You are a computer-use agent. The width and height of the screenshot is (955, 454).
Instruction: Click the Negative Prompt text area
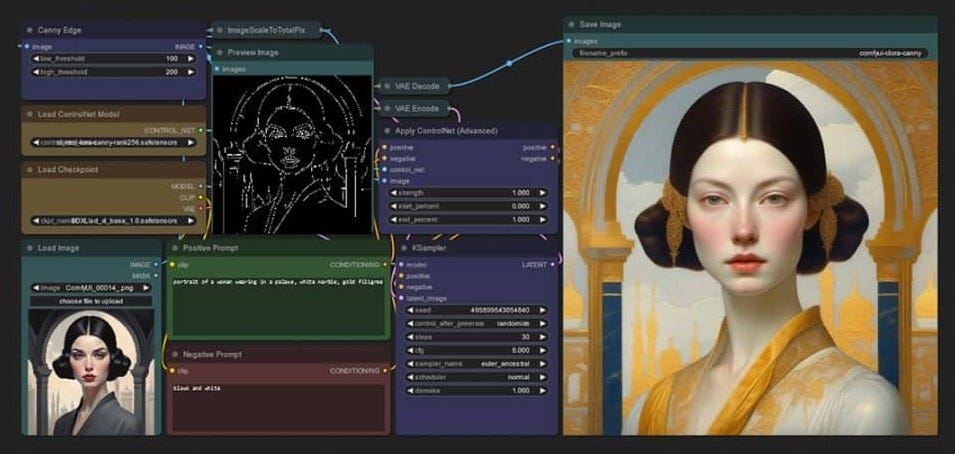[x=278, y=406]
